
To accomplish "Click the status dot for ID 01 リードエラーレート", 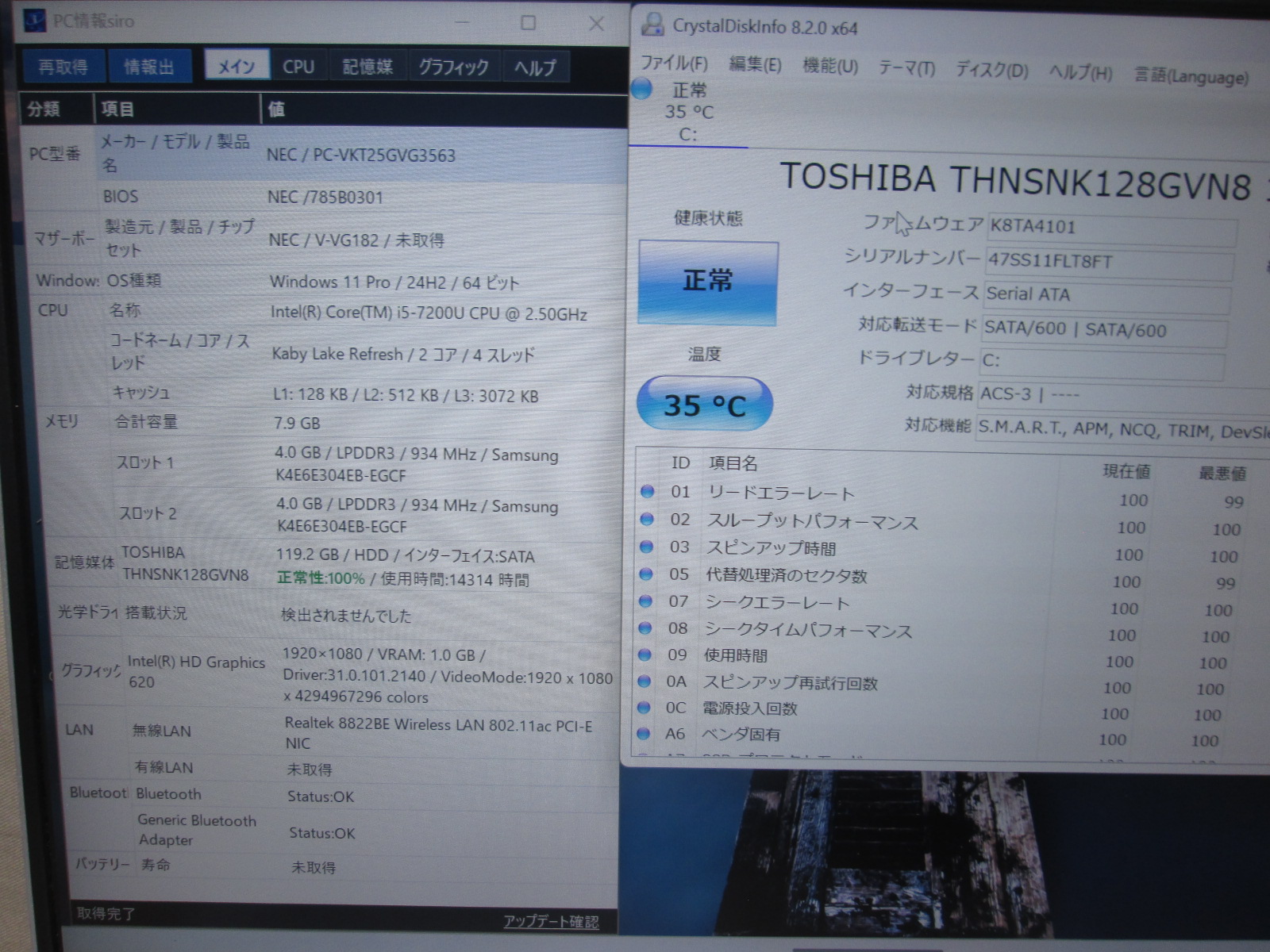I will tap(648, 492).
